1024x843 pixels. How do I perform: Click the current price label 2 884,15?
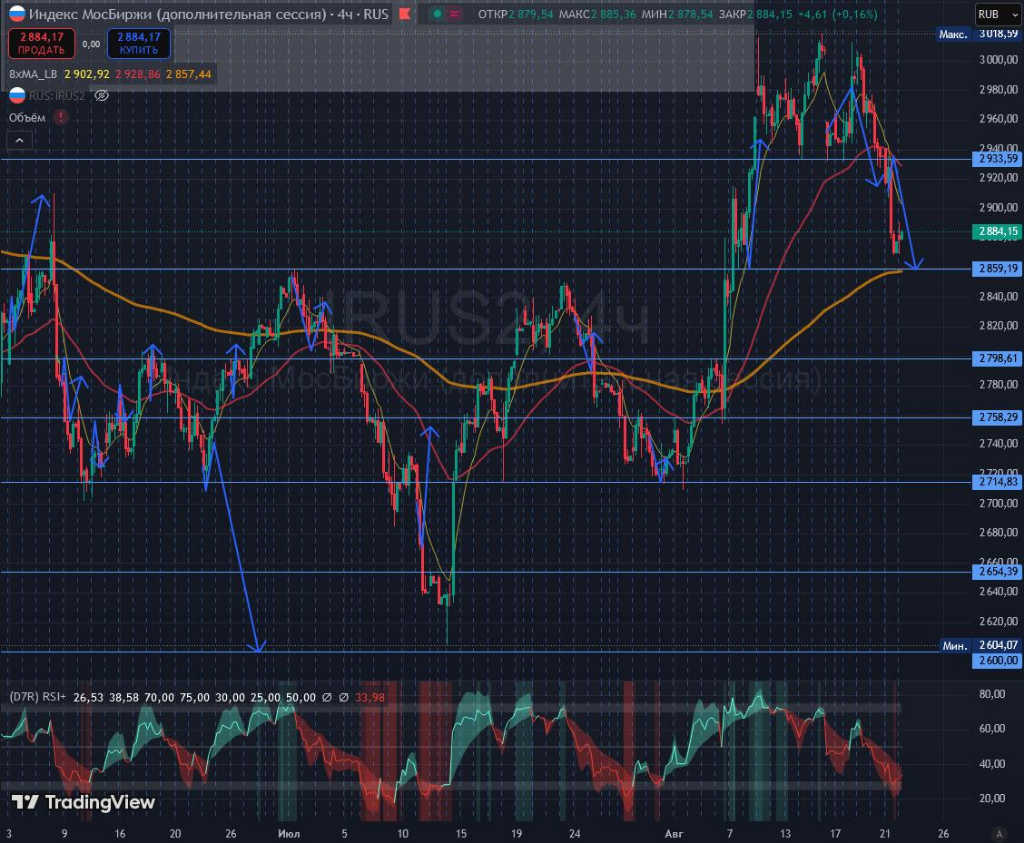998,231
